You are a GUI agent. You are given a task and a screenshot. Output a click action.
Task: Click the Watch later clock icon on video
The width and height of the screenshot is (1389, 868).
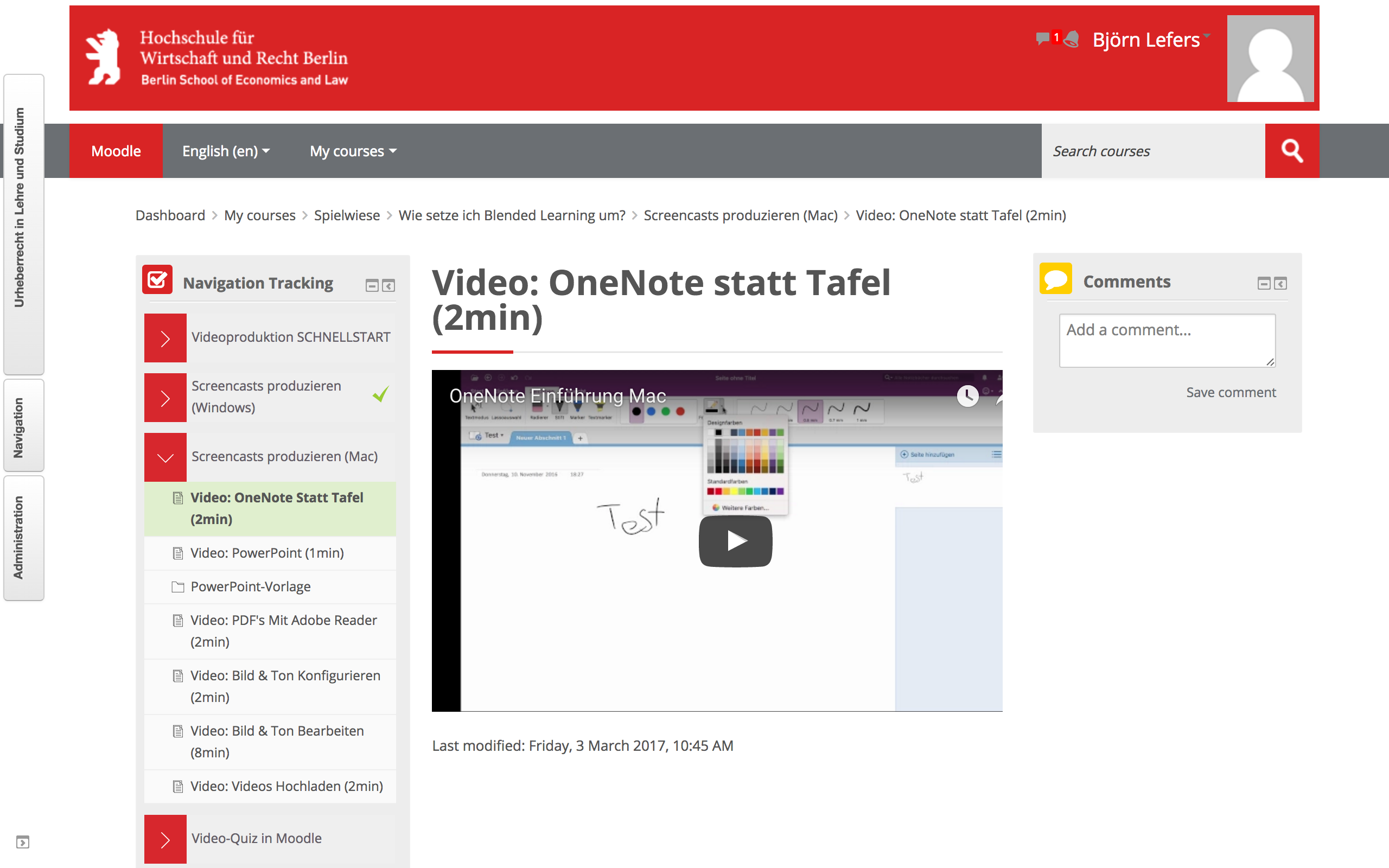pos(968,395)
